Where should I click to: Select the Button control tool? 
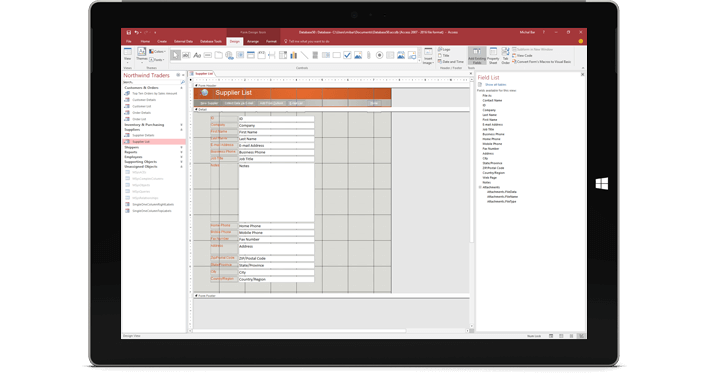pos(208,55)
